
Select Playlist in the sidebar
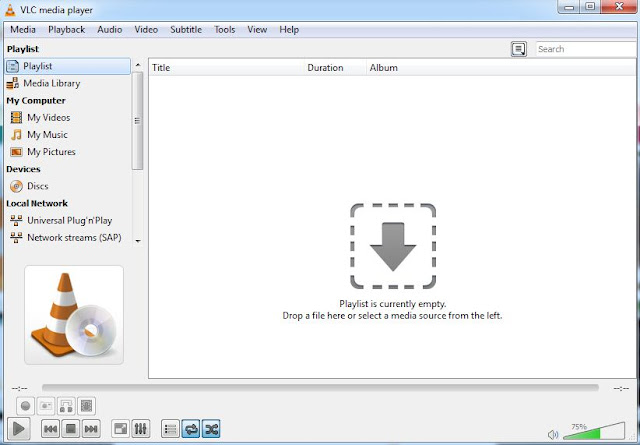tap(68, 66)
